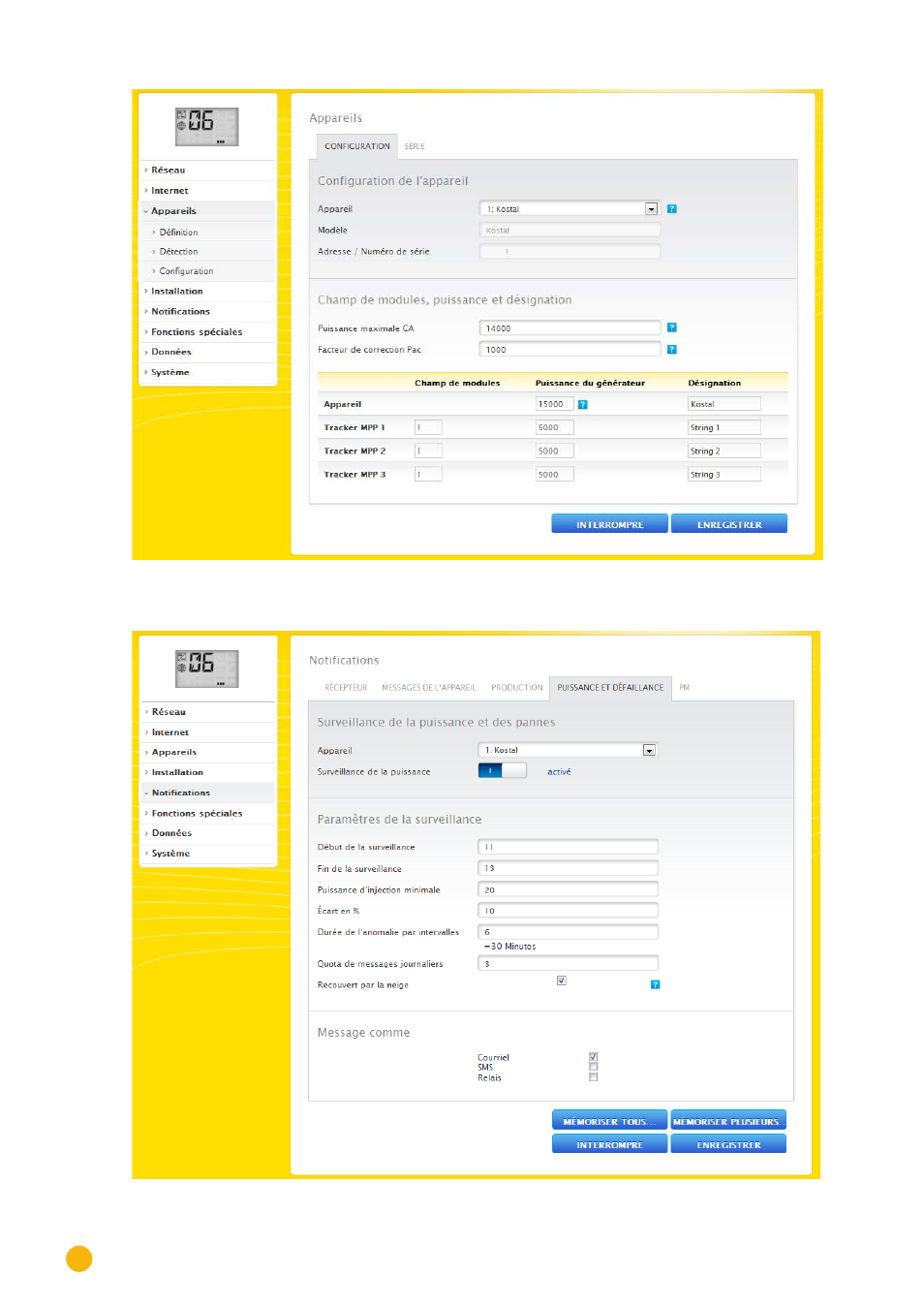Click Tracker MPP 2 designation field String 2

point(724,451)
